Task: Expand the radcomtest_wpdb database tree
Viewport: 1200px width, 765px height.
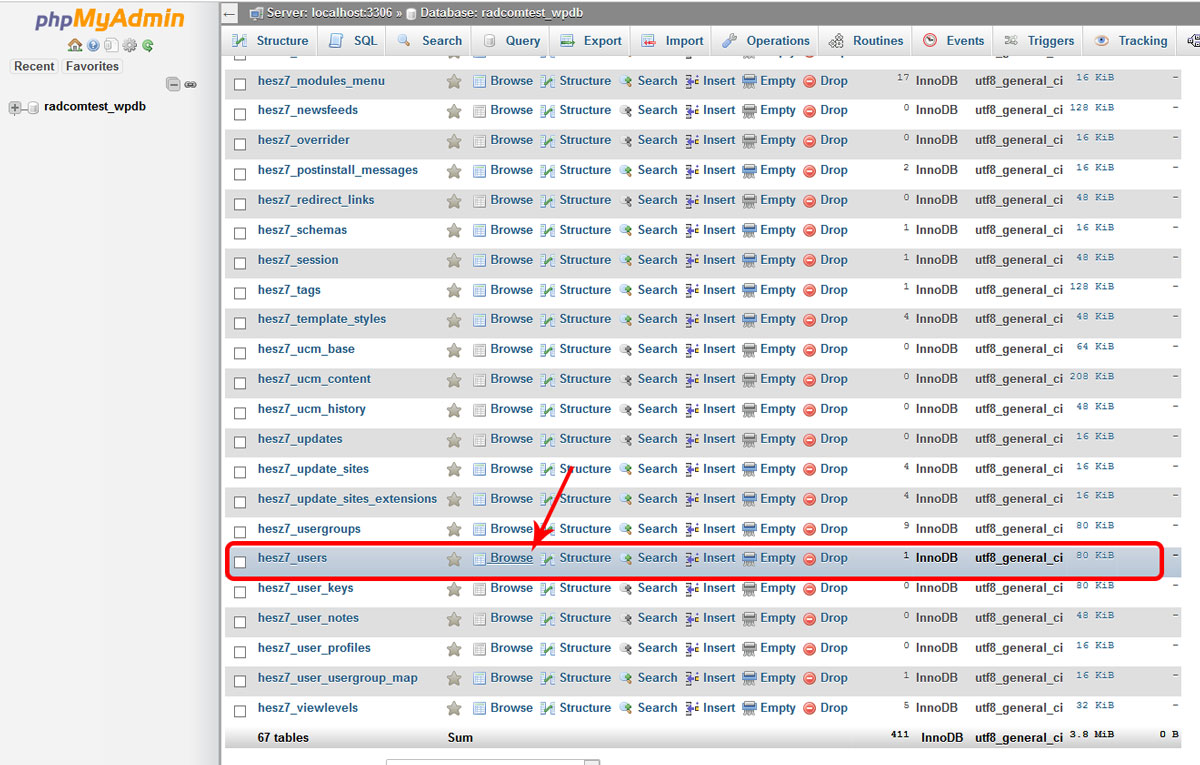Action: [x=16, y=108]
